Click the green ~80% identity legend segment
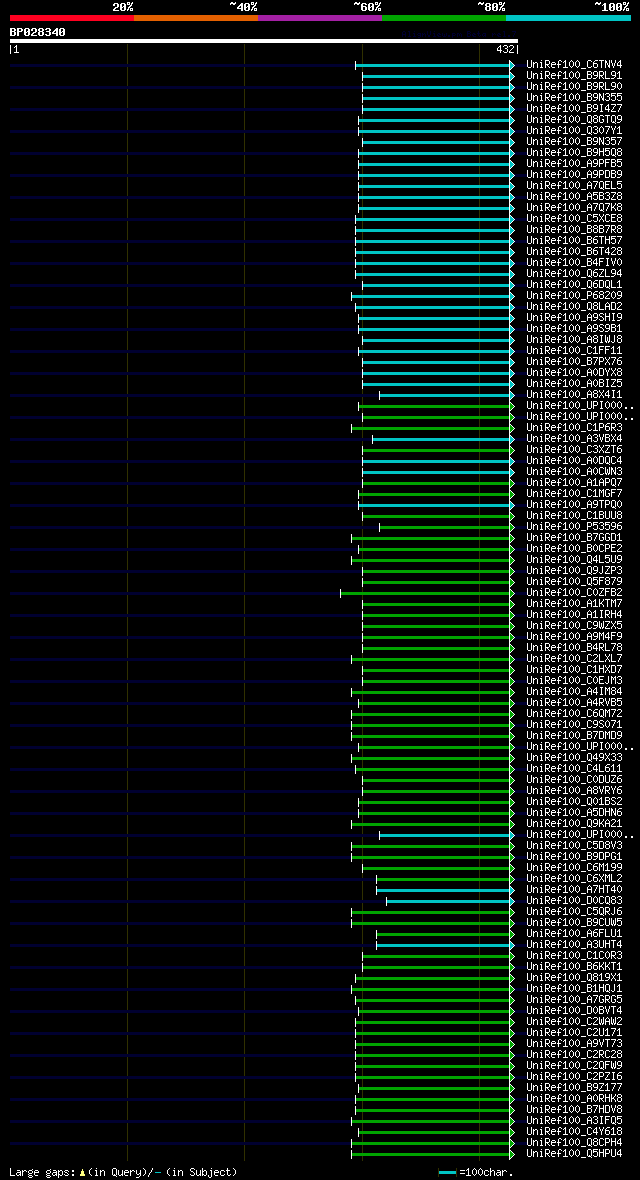 [x=444, y=17]
